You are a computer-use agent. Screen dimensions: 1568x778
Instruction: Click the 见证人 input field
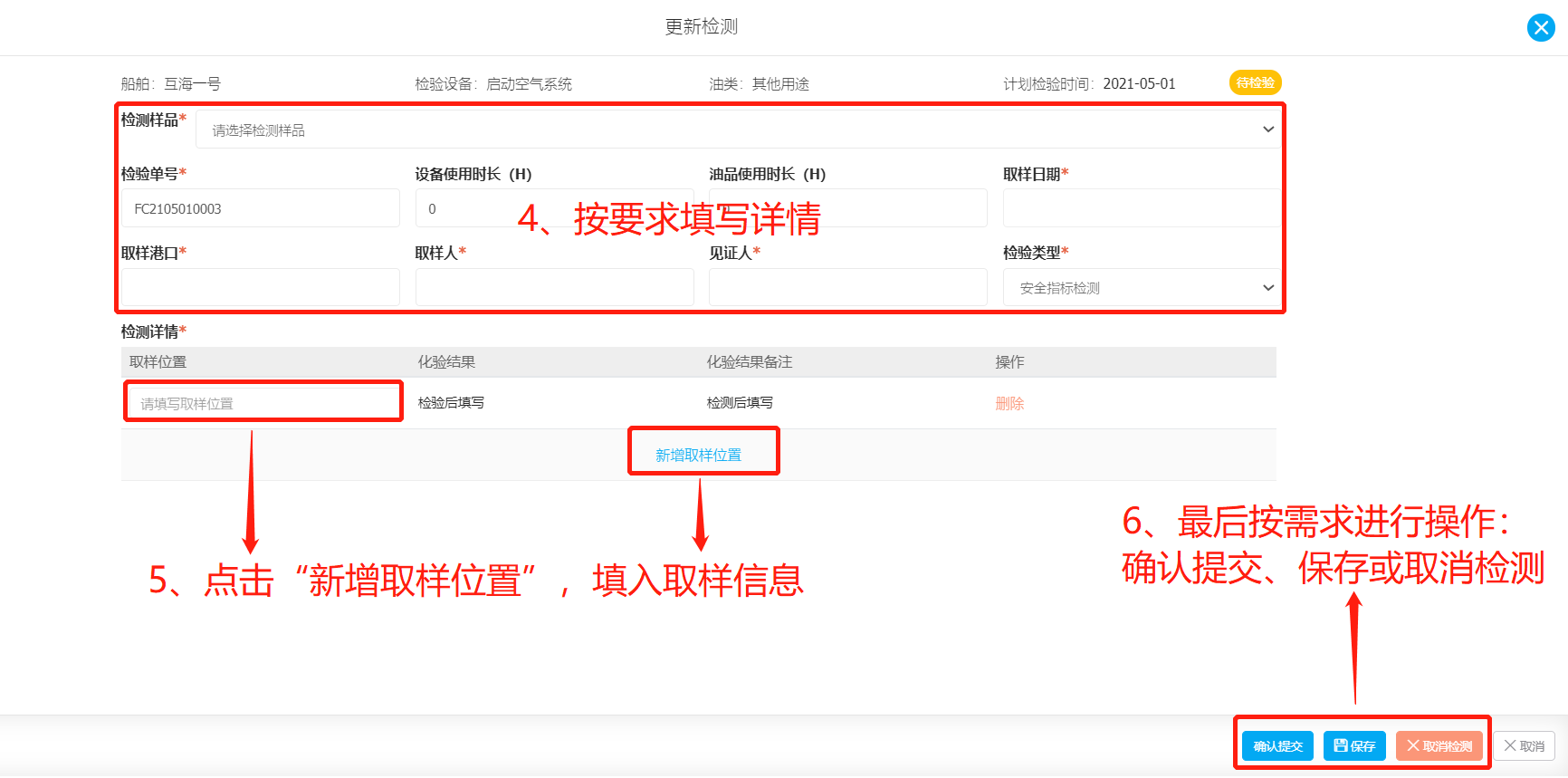pos(848,287)
